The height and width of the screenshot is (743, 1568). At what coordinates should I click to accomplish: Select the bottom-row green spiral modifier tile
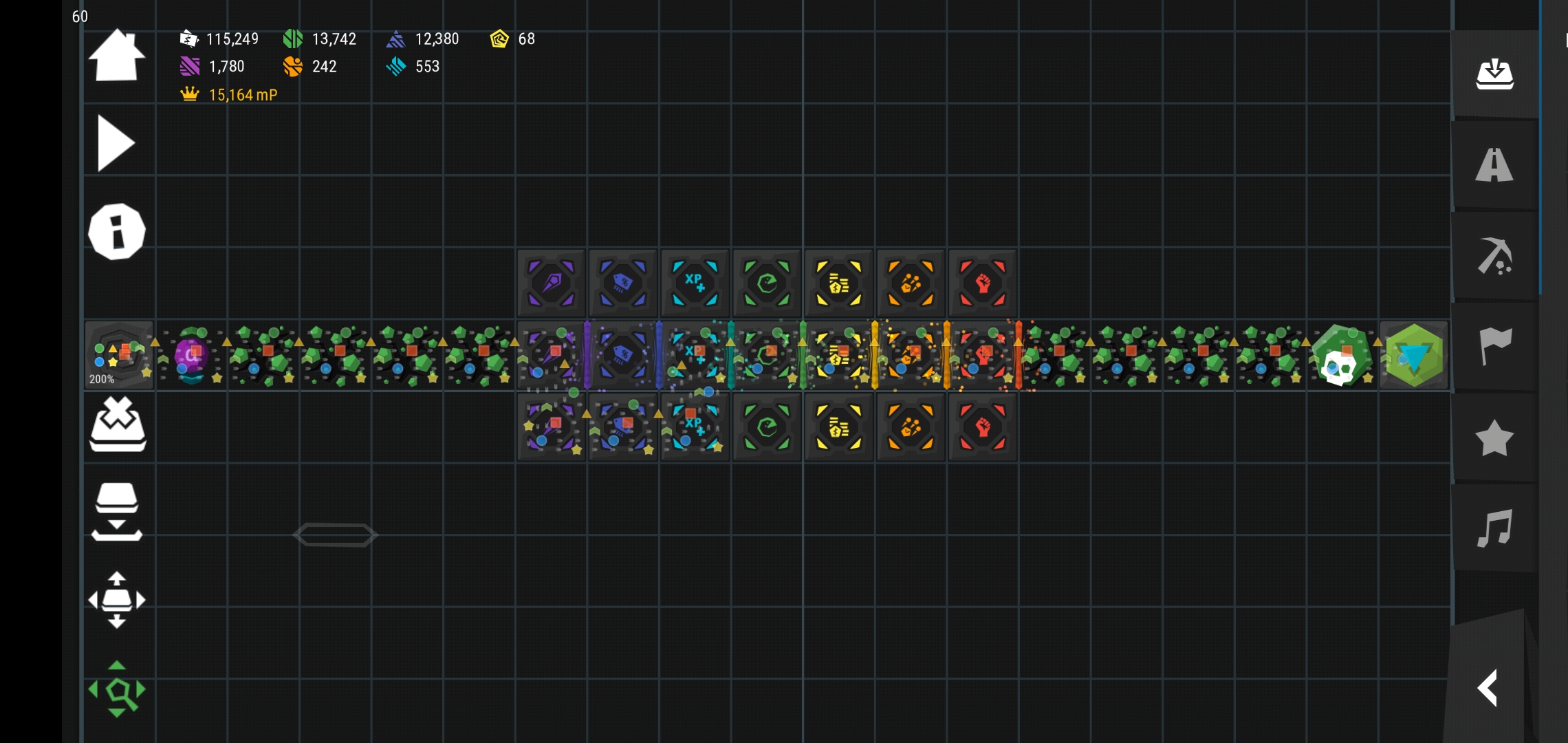tap(766, 427)
